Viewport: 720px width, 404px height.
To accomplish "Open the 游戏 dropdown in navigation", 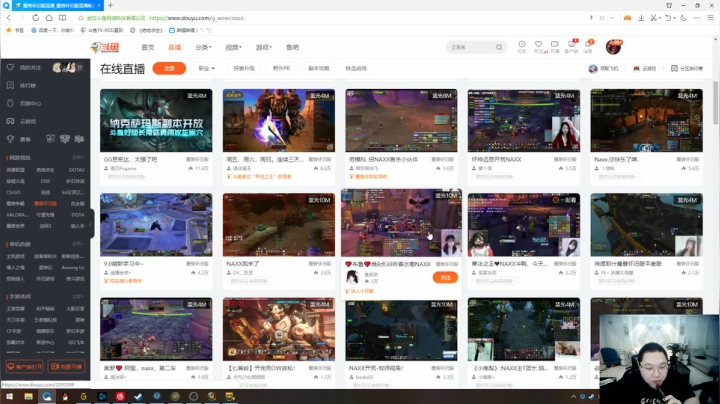I will point(264,47).
